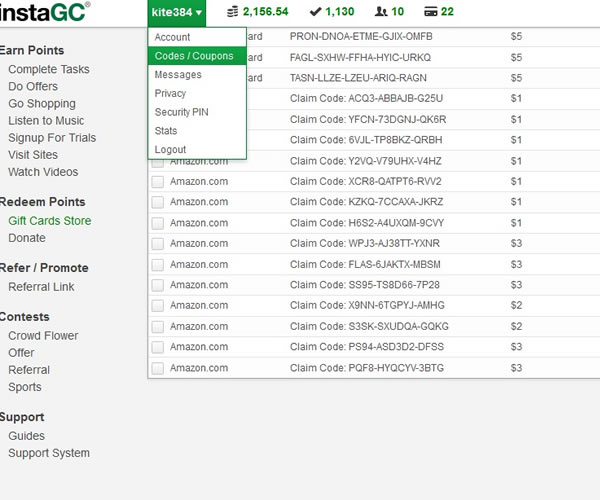This screenshot has height=500, width=600.
Task: Click claim code S3SK-SXUDQA-GQKG text
Action: click(369, 326)
